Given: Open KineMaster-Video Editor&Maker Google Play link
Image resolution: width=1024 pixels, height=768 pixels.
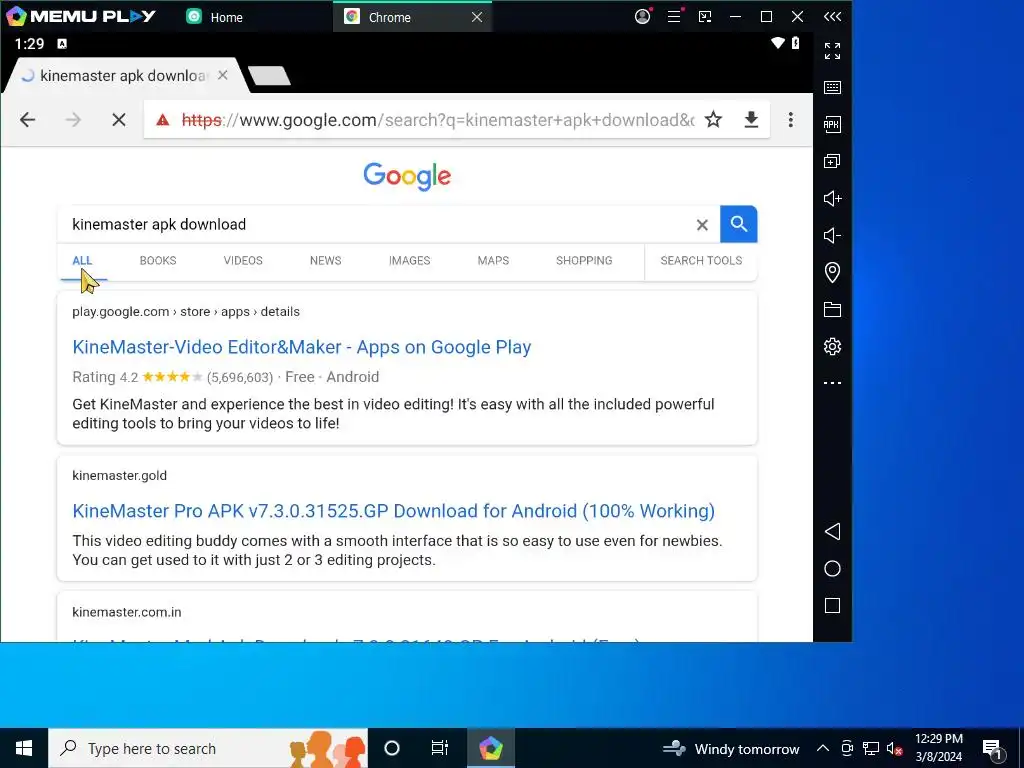Looking at the screenshot, I should [x=302, y=347].
